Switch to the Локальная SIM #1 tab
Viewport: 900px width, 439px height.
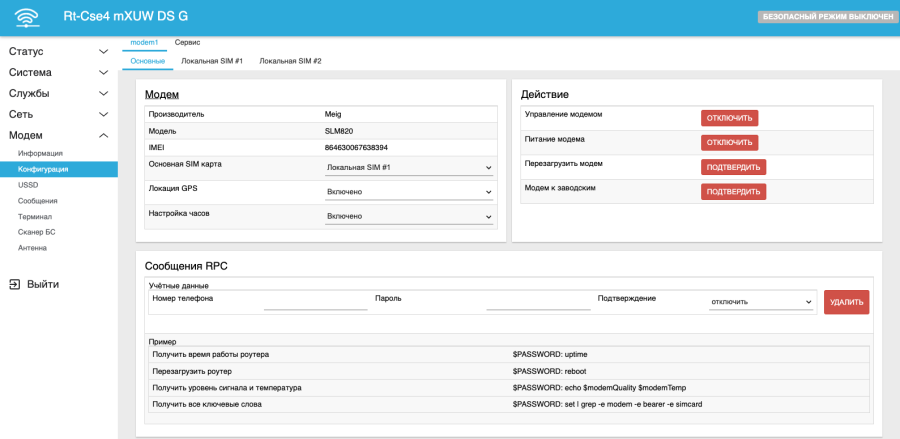(x=212, y=62)
